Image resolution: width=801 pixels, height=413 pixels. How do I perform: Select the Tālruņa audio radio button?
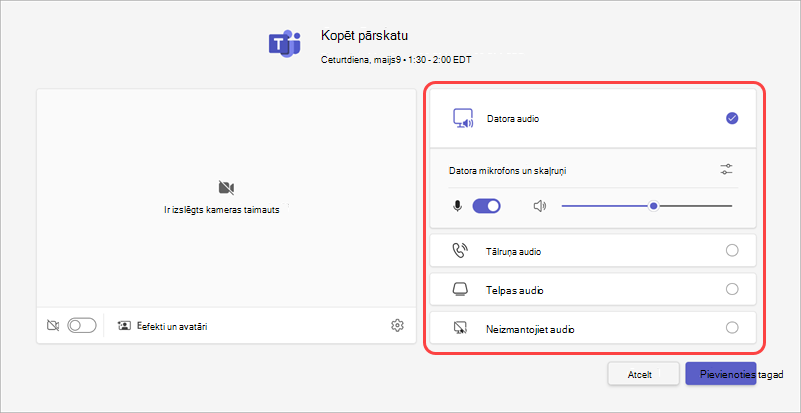click(732, 250)
